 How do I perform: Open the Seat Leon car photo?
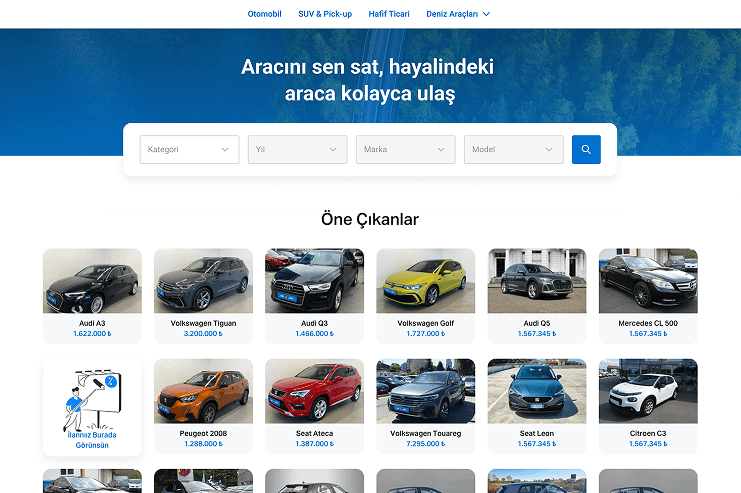(537, 391)
